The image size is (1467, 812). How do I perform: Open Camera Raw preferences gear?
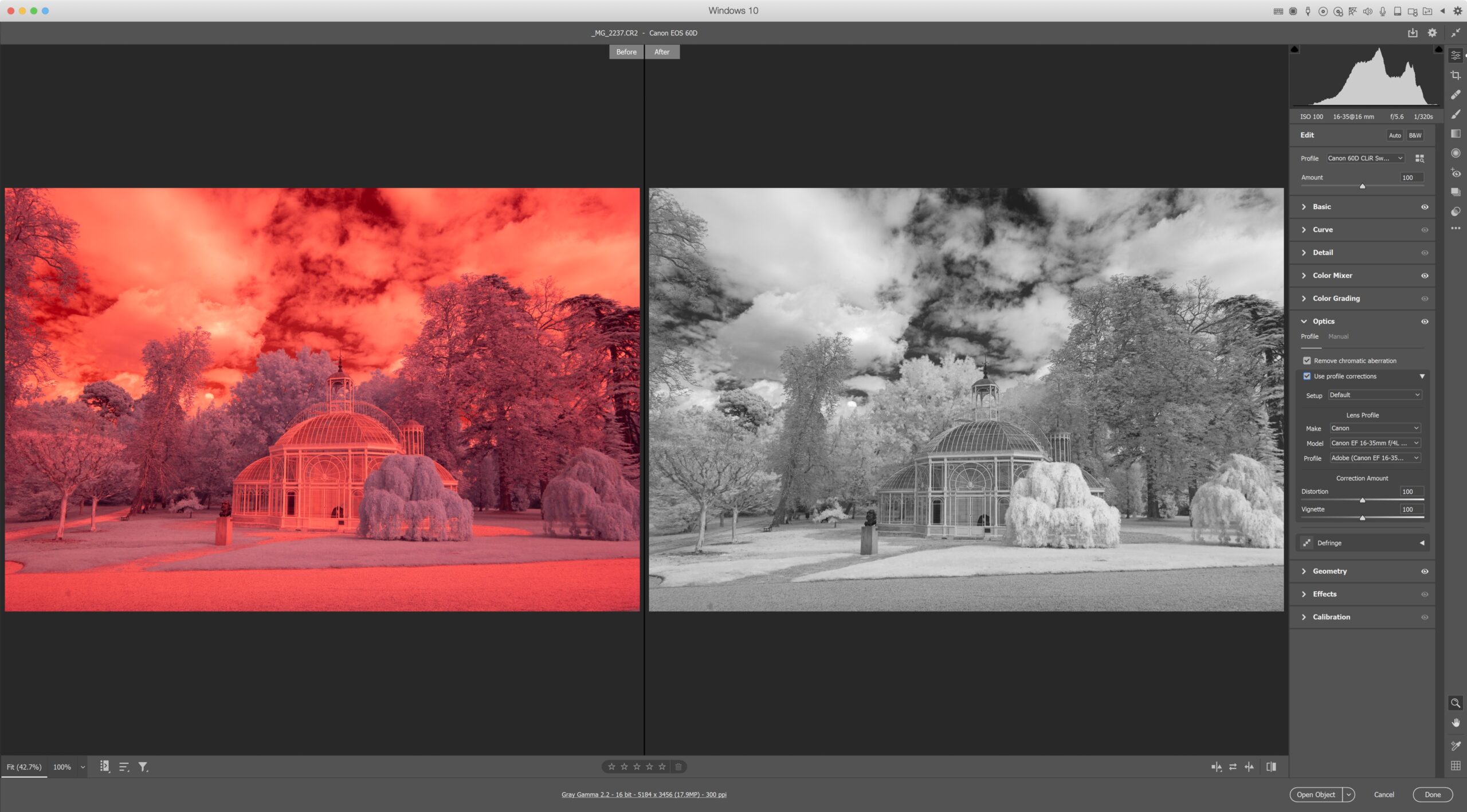click(x=1432, y=33)
